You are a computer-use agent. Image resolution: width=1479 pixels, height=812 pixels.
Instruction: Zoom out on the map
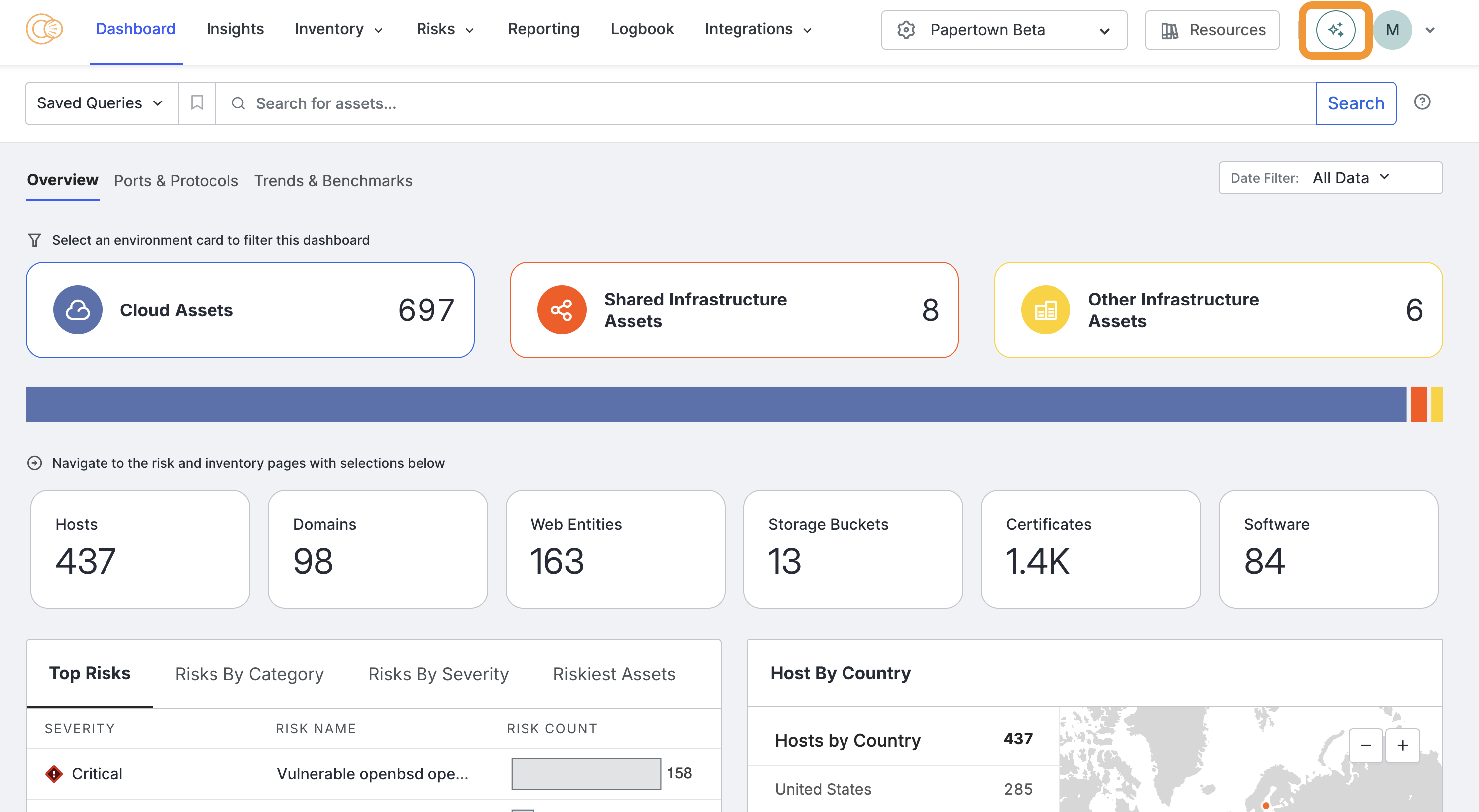tap(1366, 745)
